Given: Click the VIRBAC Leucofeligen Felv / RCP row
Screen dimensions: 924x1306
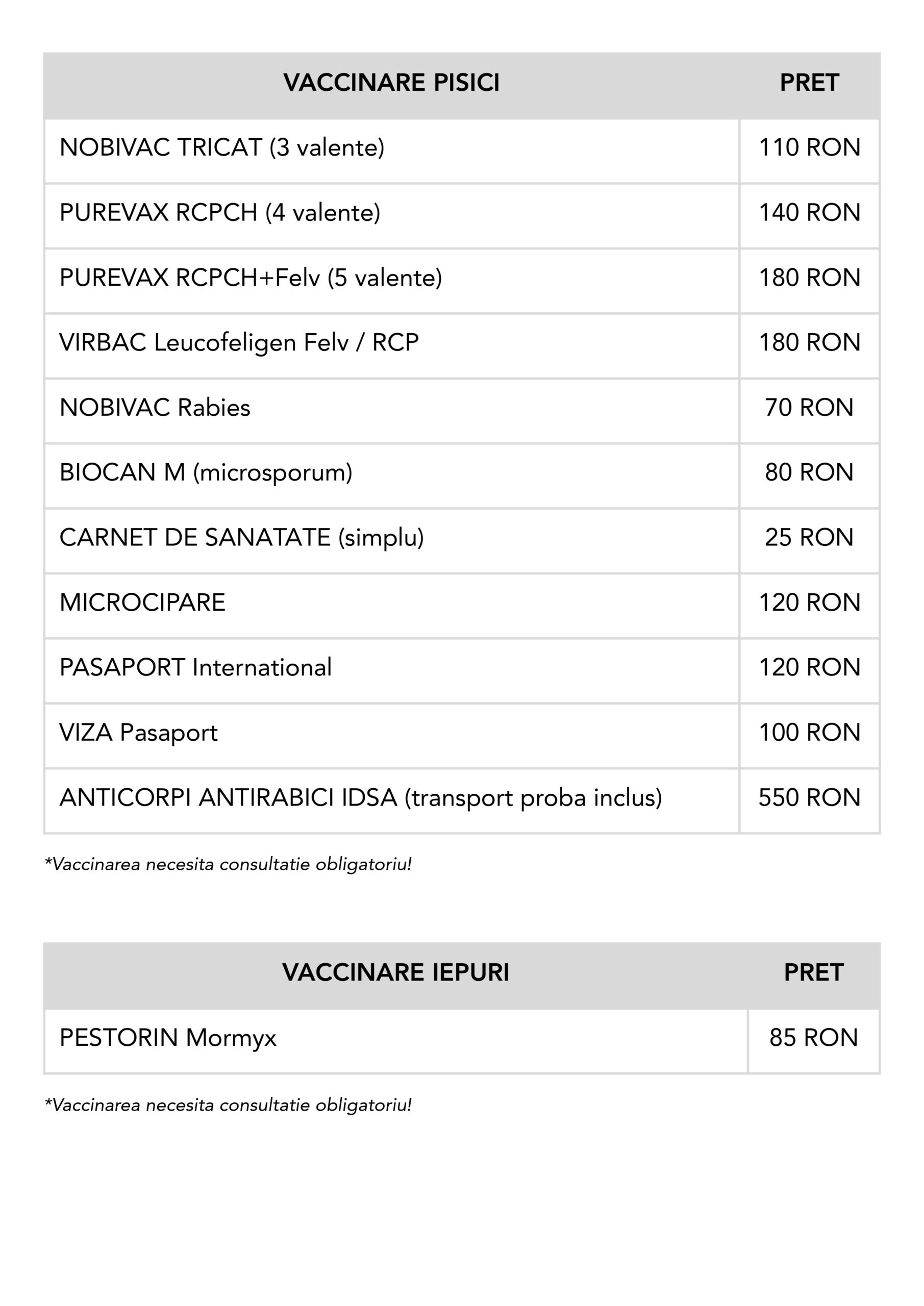Looking at the screenshot, I should coord(239,343).
